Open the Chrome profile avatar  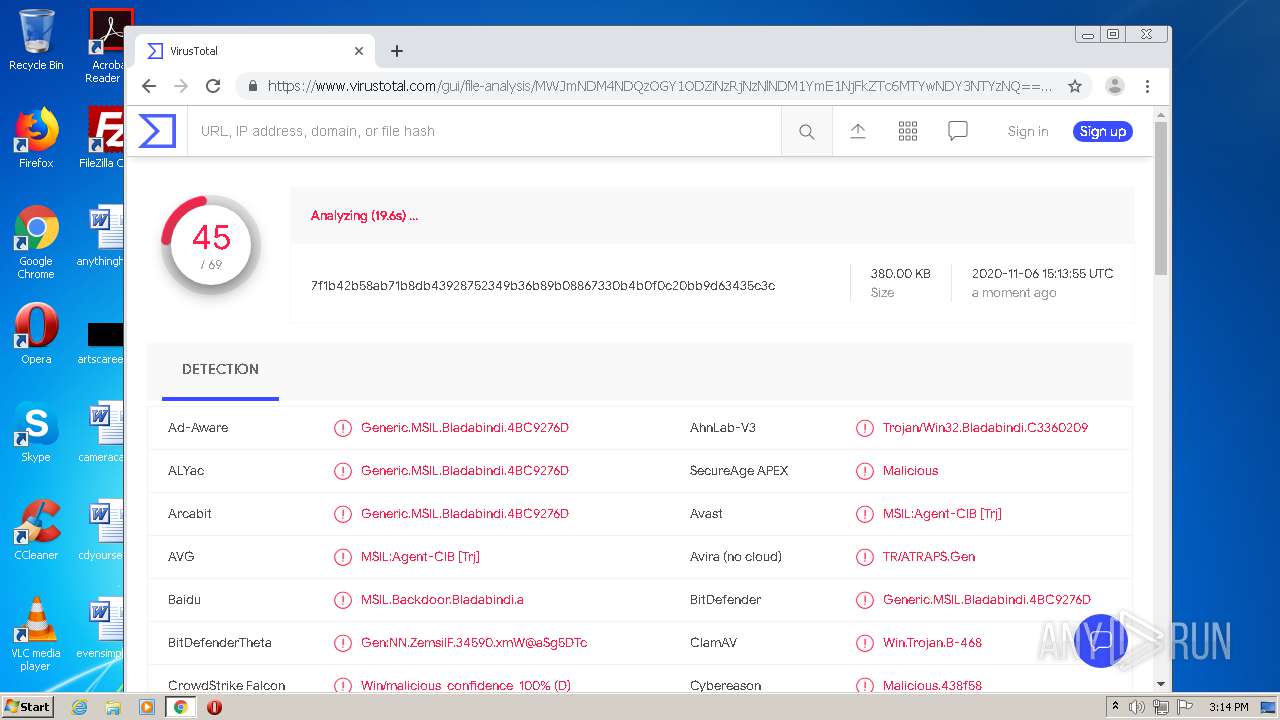click(x=1115, y=86)
